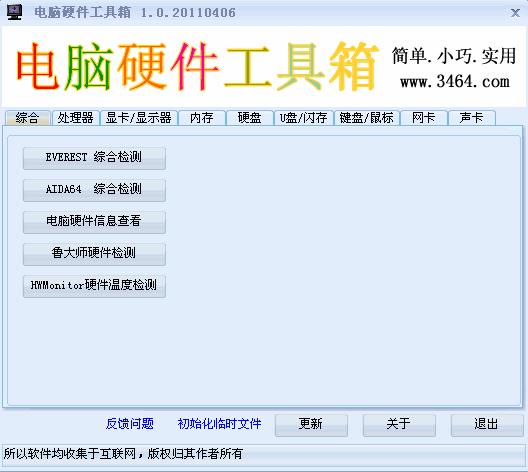This screenshot has width=528, height=472.
Task: Switch to the 声卡 tab
Action: click(472, 118)
